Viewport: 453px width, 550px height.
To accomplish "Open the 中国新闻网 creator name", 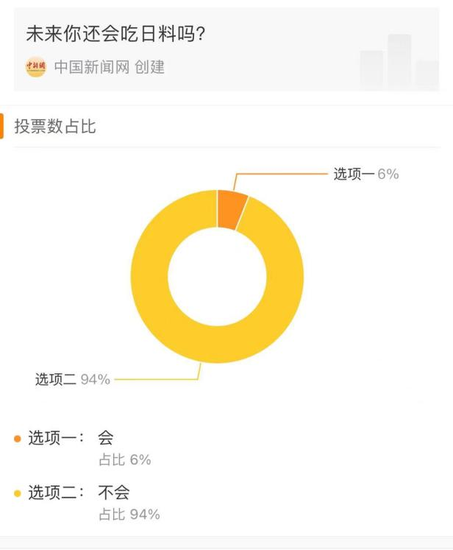I will 92,67.
